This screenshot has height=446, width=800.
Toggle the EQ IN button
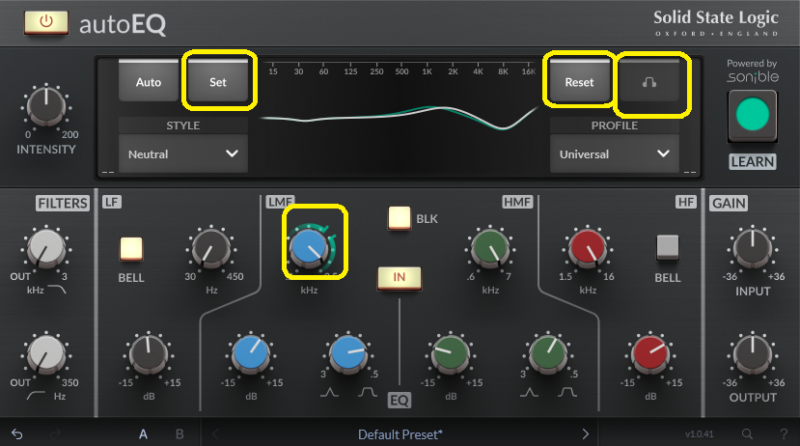(x=398, y=276)
